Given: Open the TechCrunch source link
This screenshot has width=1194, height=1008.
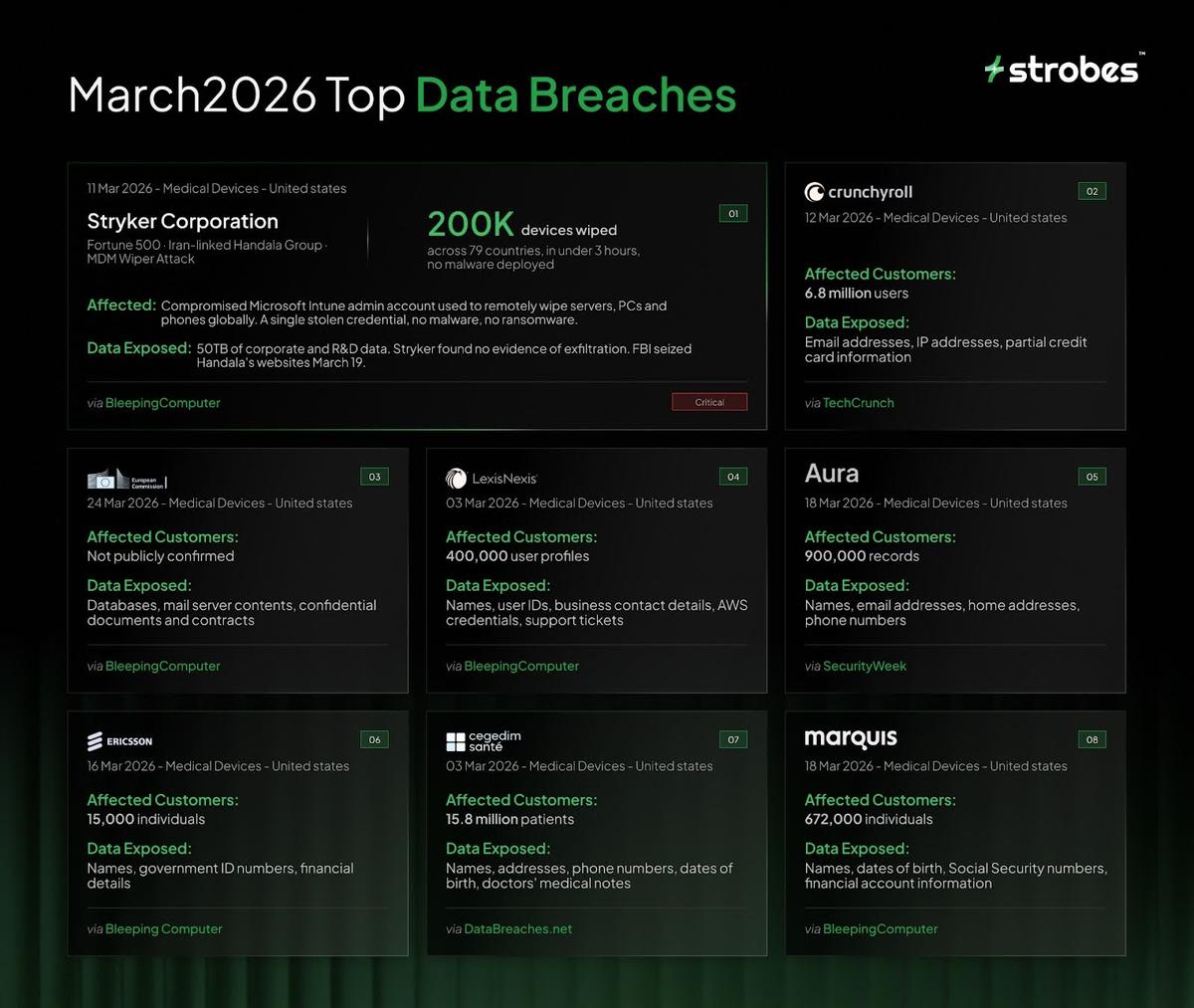Looking at the screenshot, I should pos(859,403).
